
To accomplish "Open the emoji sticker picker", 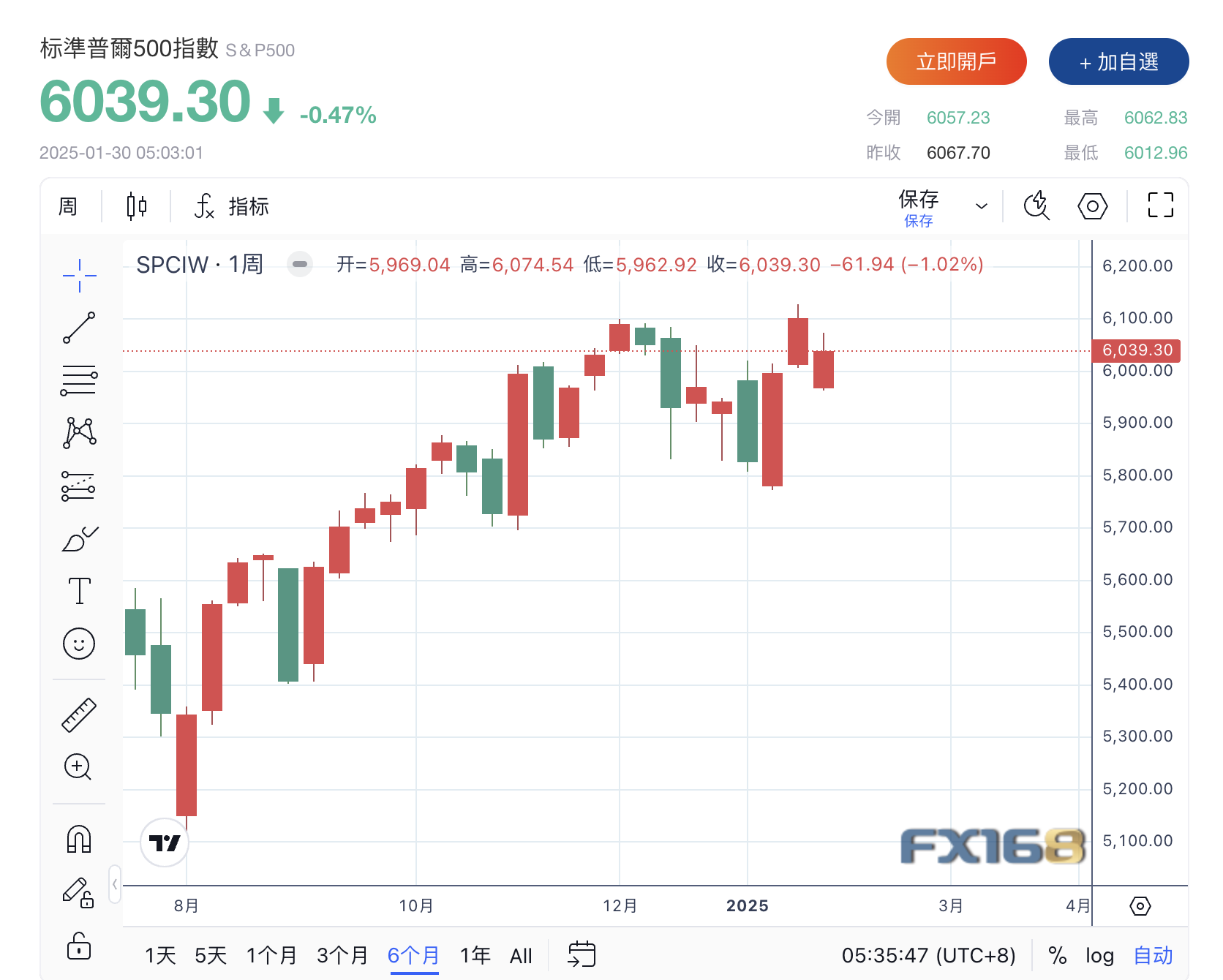I will coord(79,644).
